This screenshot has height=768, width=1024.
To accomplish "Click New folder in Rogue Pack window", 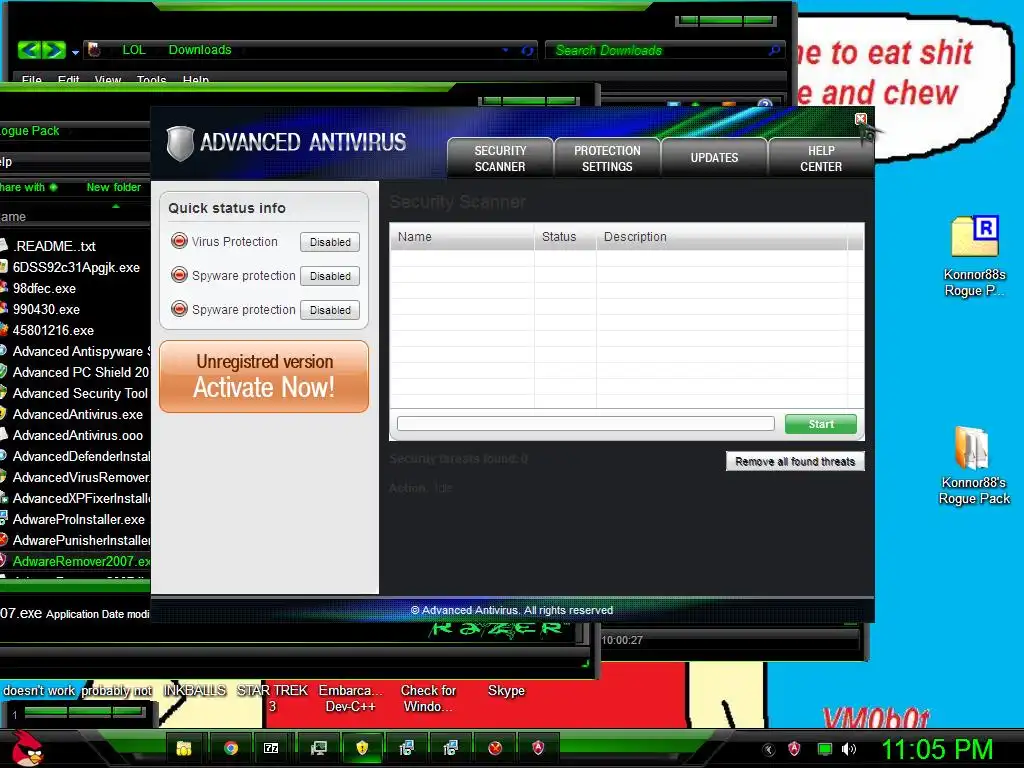I will (x=114, y=187).
